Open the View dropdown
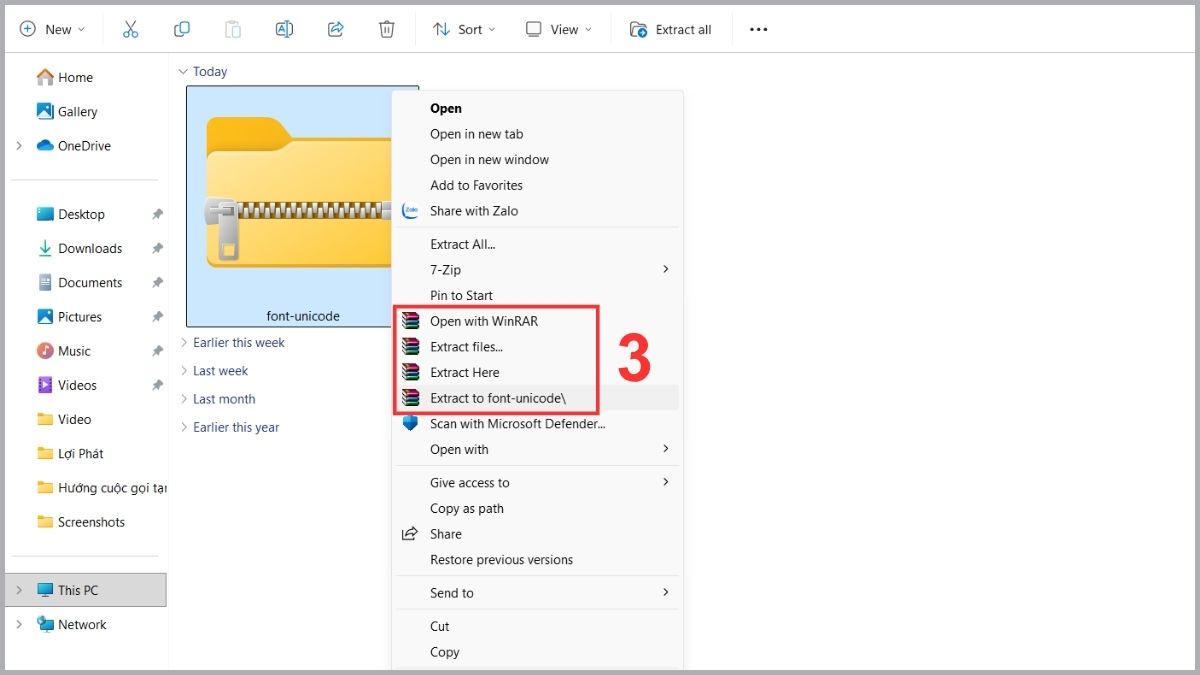Image resolution: width=1200 pixels, height=675 pixels. coord(556,29)
